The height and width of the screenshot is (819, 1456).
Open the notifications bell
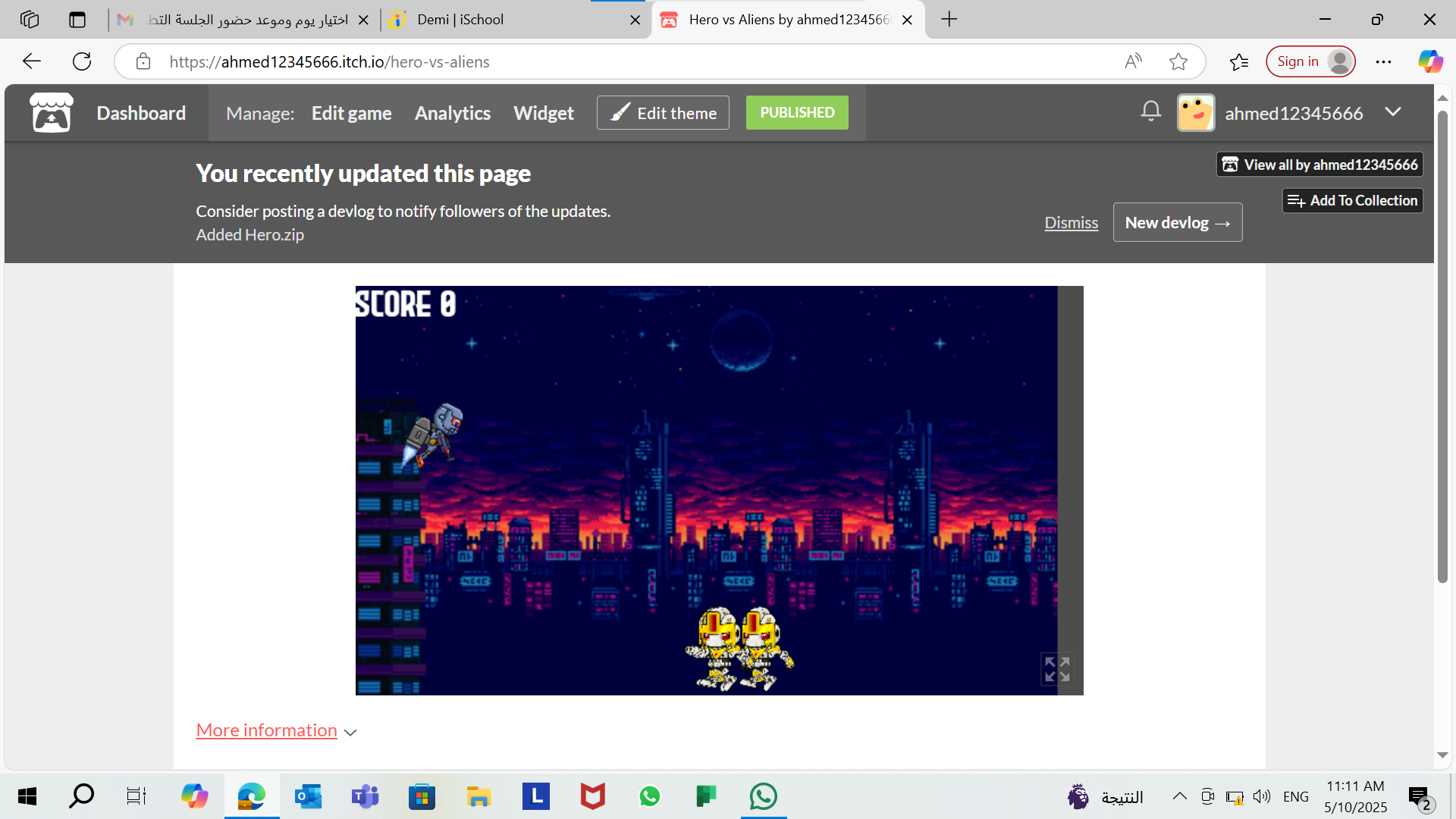1150,111
